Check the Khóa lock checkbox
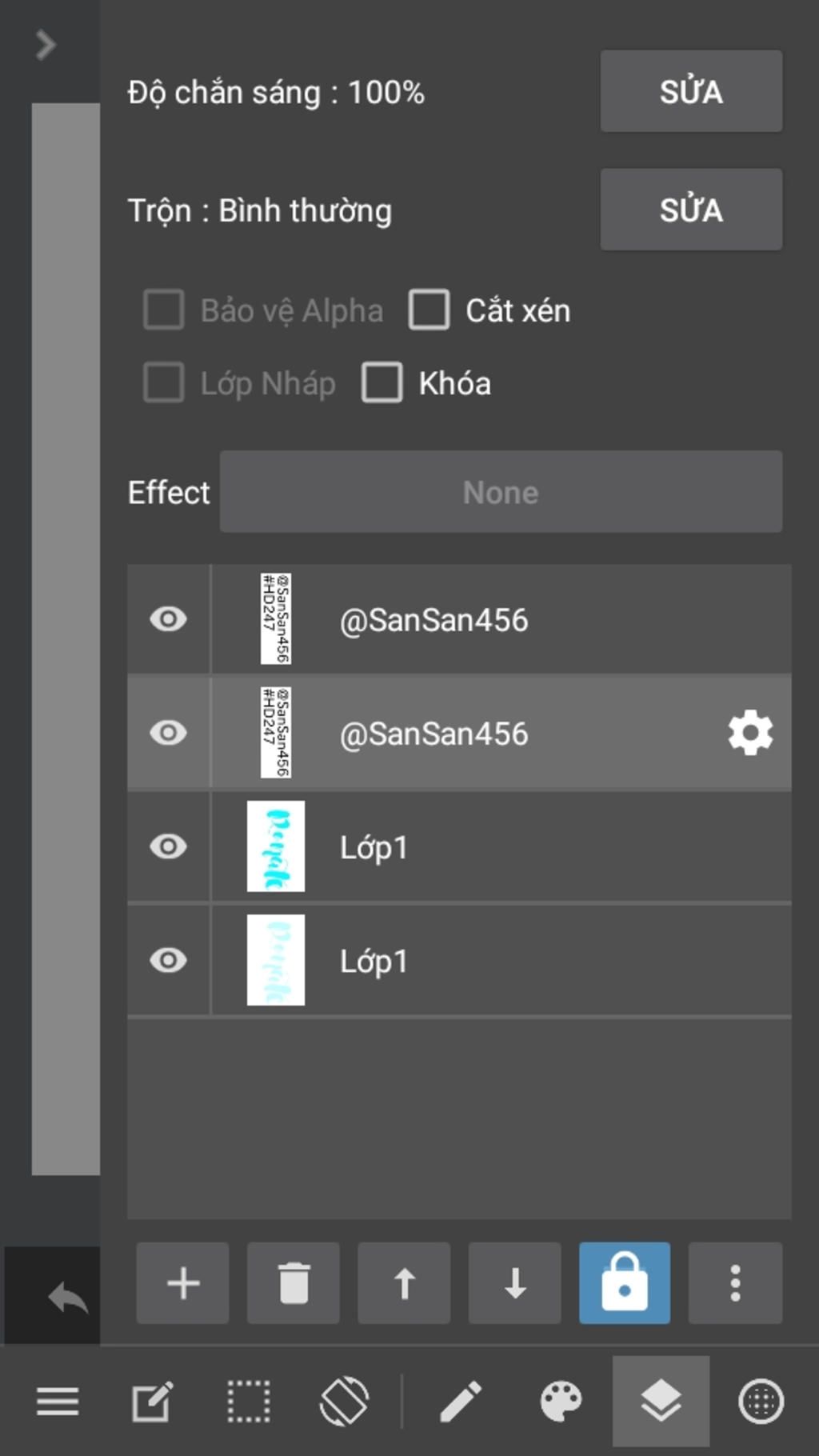Screen dimensions: 819x1456 pos(382,383)
